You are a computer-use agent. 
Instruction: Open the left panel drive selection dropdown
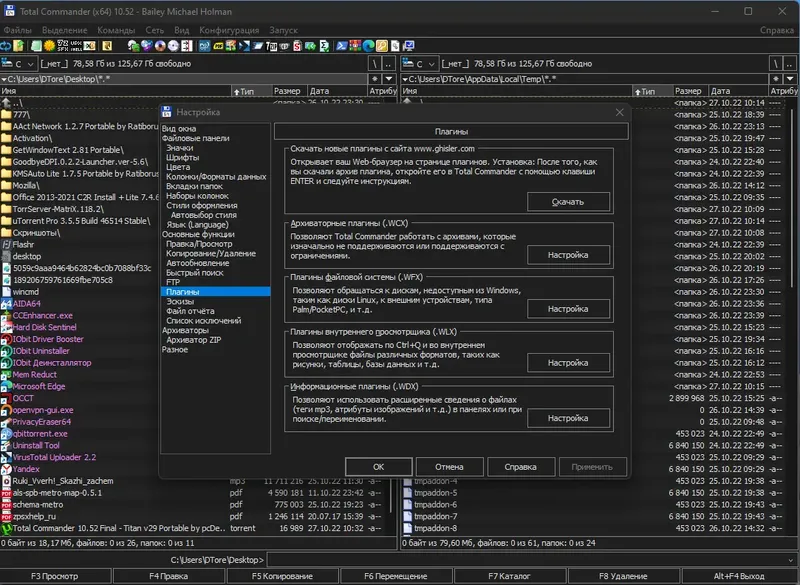30,62
